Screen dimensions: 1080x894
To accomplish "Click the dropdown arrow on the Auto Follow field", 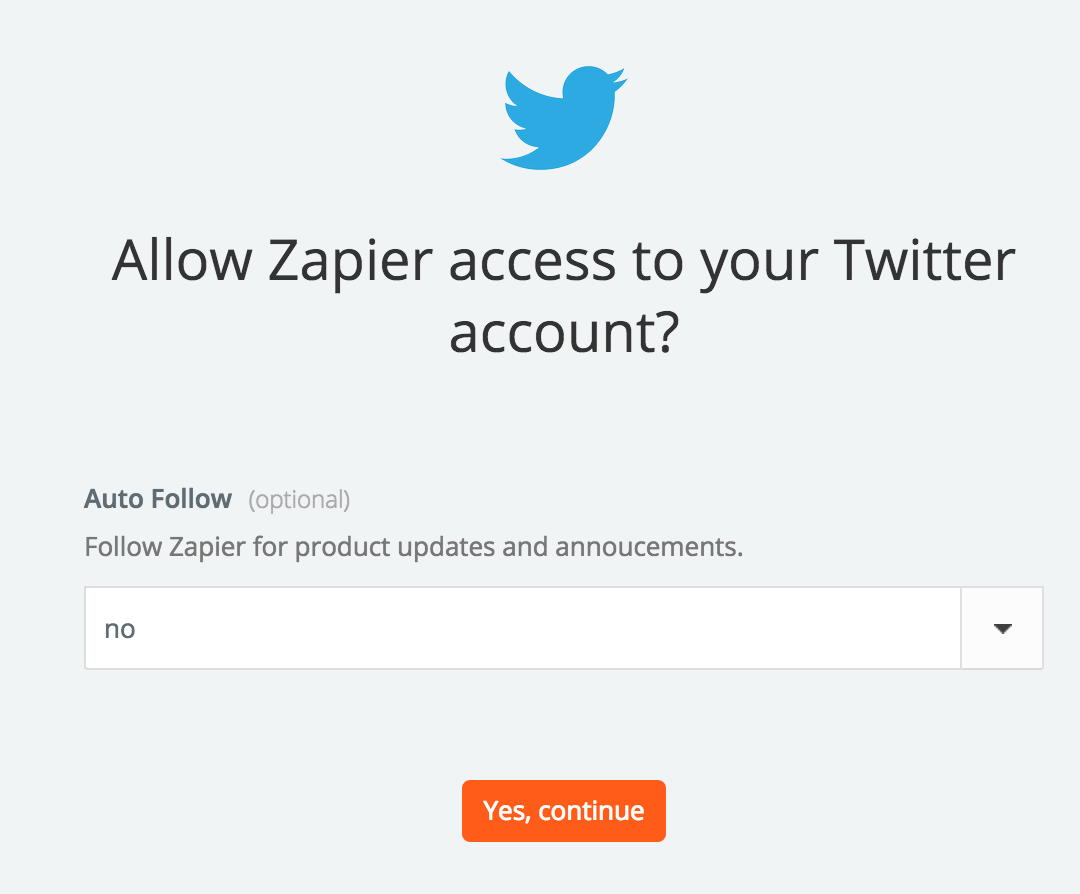I will tap(1001, 627).
